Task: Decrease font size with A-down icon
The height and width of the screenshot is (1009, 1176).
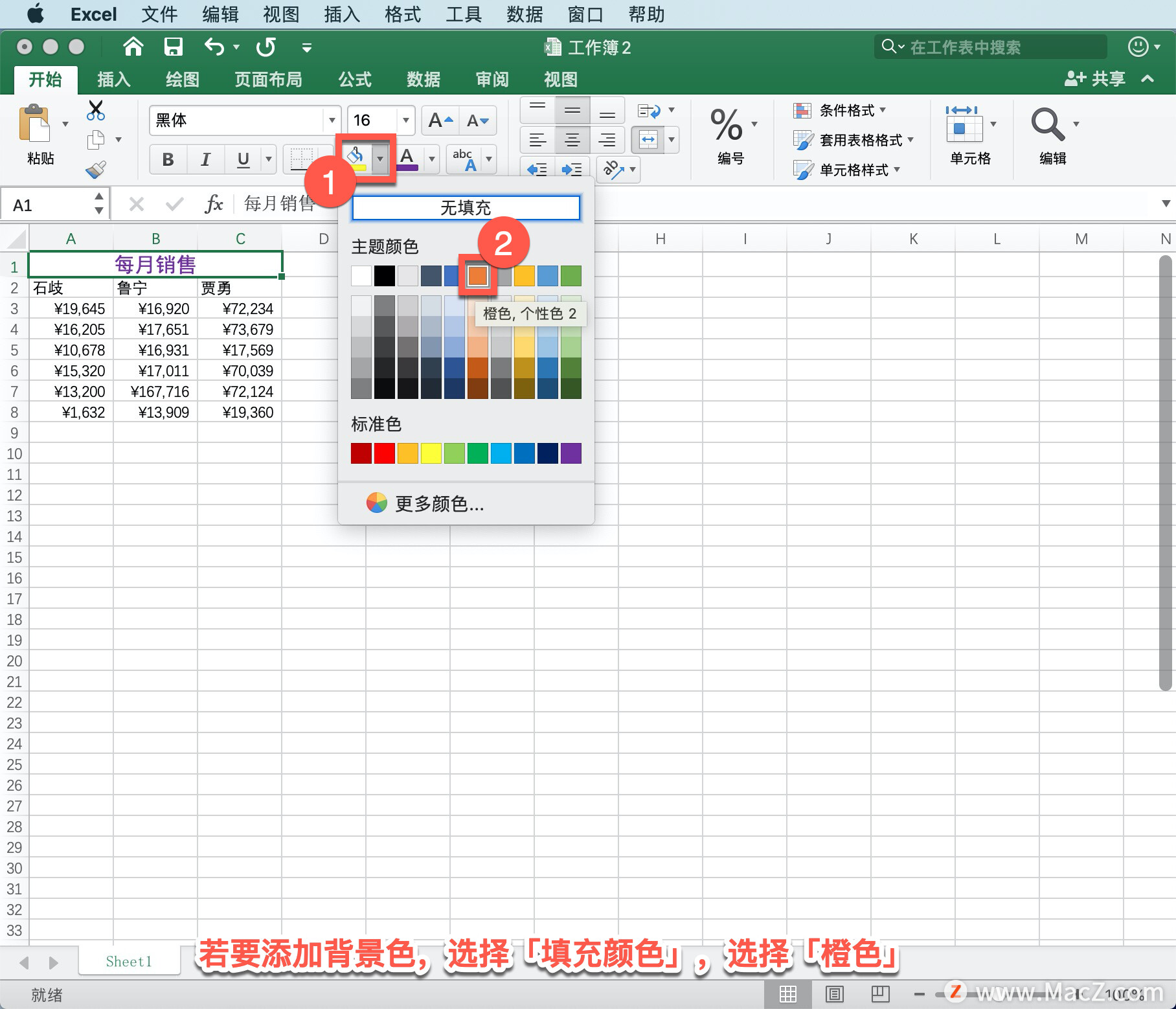Action: tap(478, 120)
